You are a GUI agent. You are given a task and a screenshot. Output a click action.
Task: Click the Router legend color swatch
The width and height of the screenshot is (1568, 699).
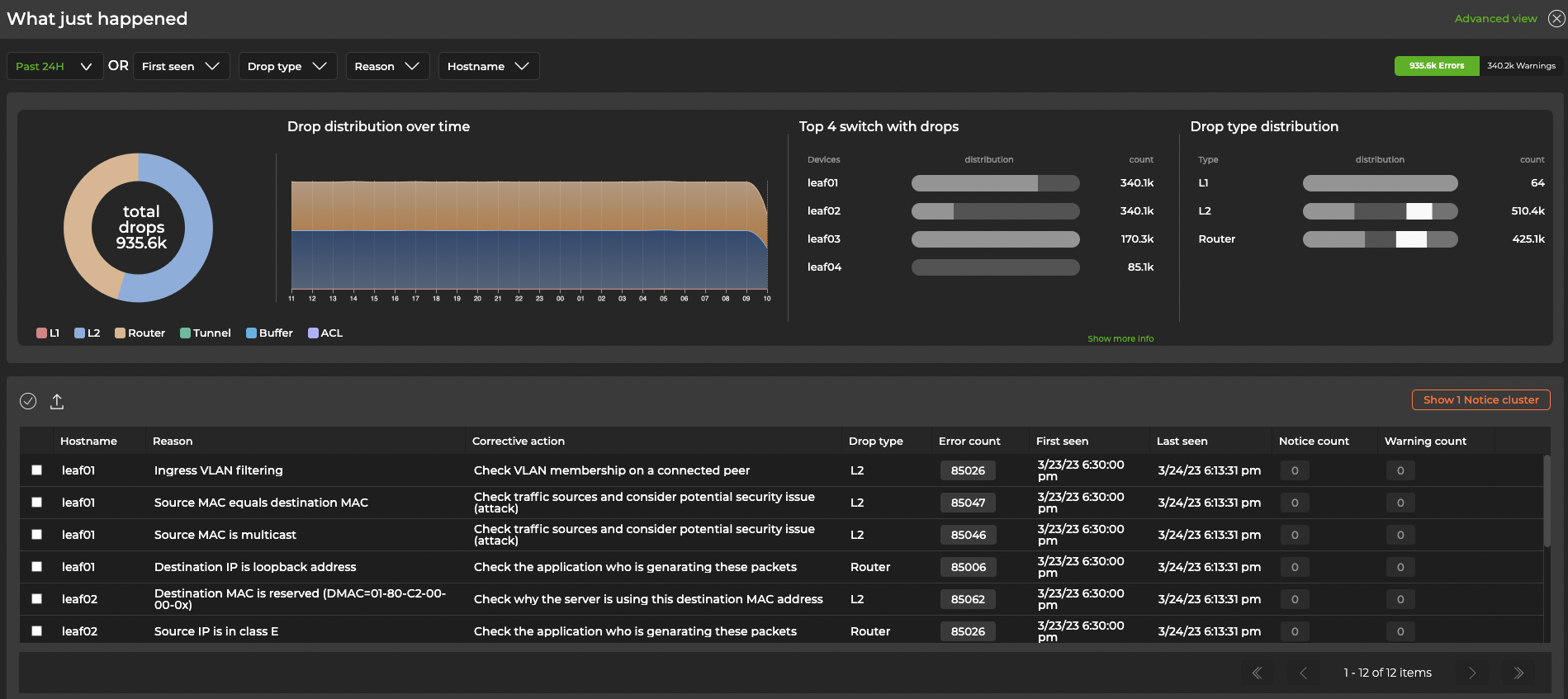[120, 333]
